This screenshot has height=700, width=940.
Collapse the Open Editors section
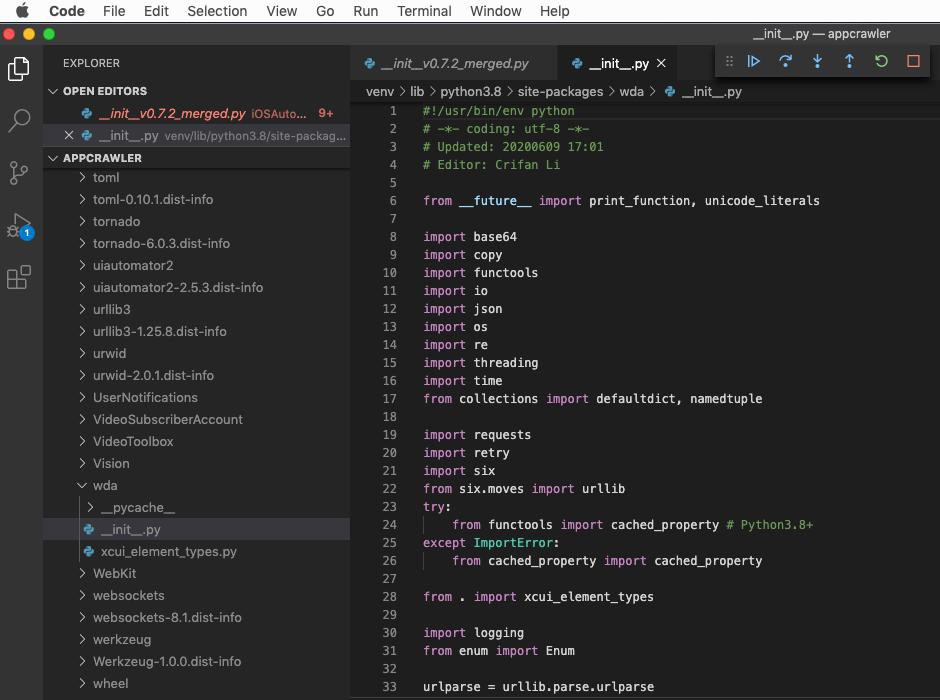point(53,91)
